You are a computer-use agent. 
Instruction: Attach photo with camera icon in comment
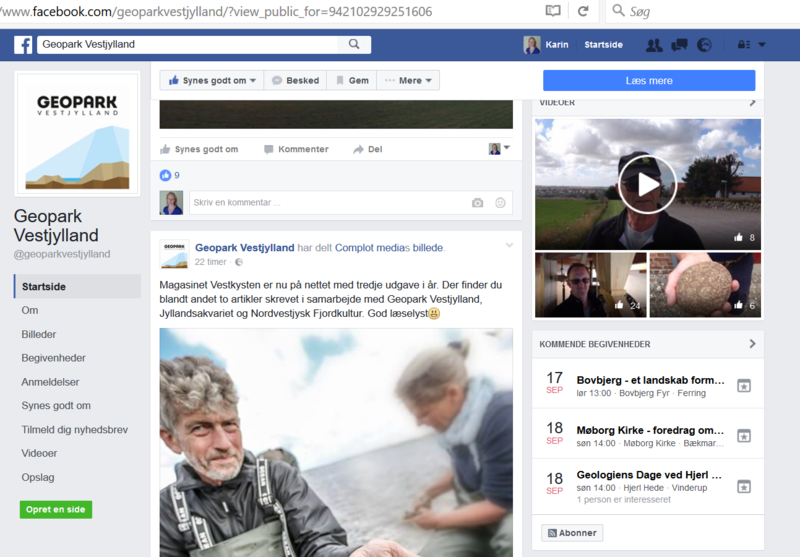(x=478, y=203)
